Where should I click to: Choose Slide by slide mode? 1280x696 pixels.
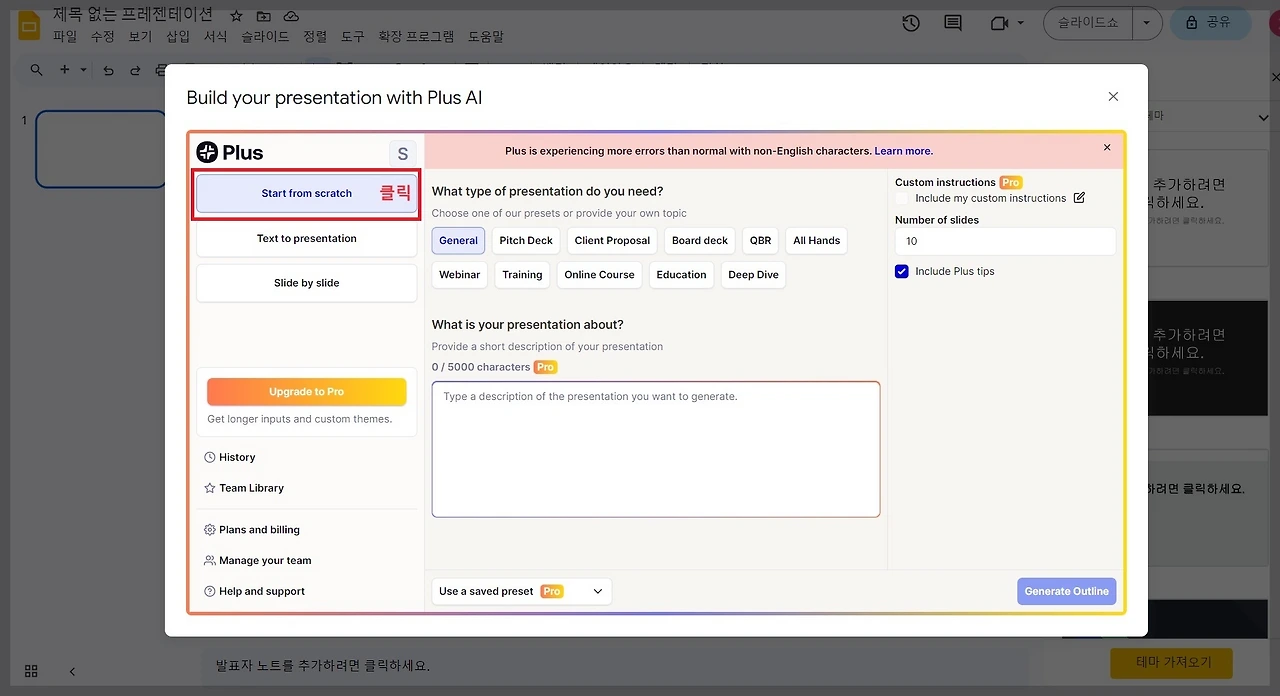click(306, 283)
